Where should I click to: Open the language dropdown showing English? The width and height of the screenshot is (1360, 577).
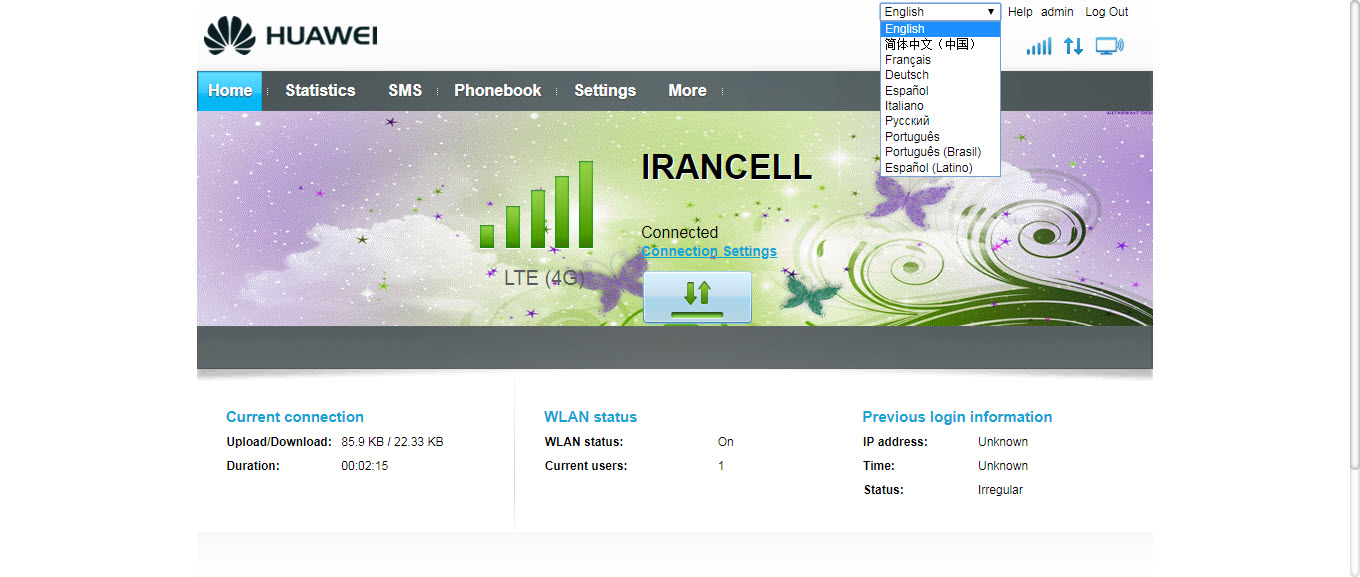point(940,12)
